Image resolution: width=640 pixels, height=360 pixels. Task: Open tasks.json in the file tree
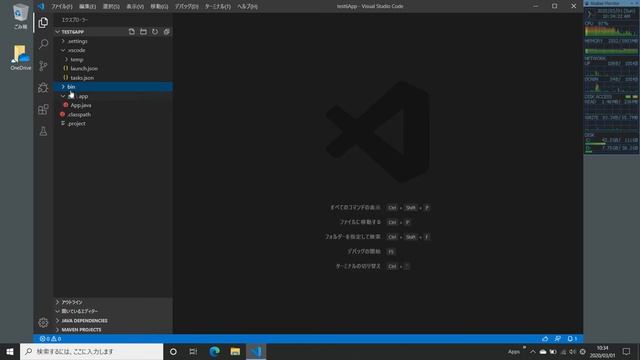coord(113,78)
